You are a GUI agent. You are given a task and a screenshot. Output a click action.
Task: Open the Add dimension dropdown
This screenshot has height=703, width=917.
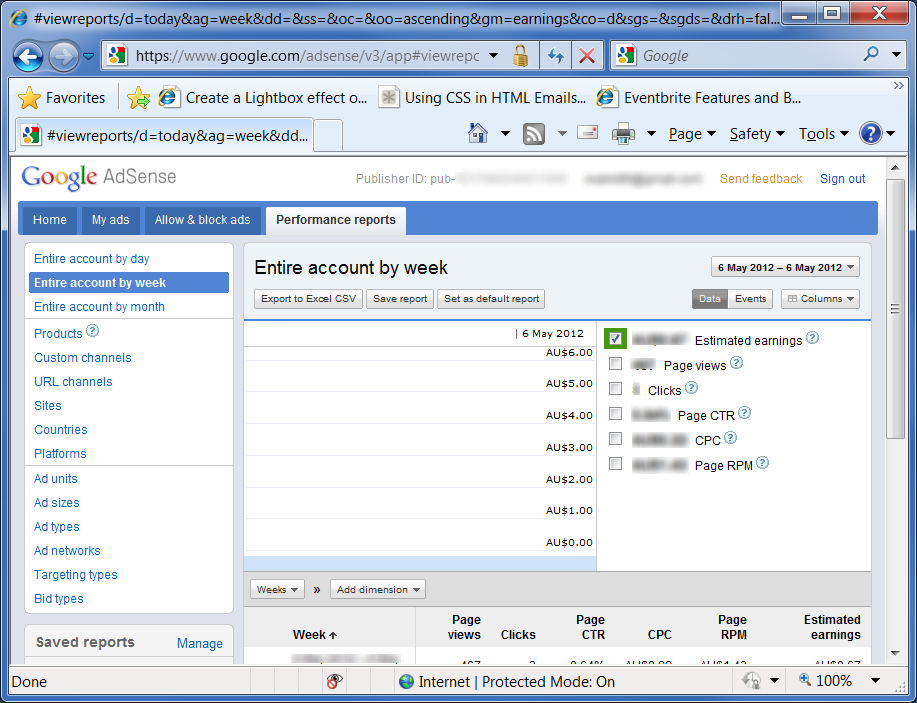tap(378, 590)
